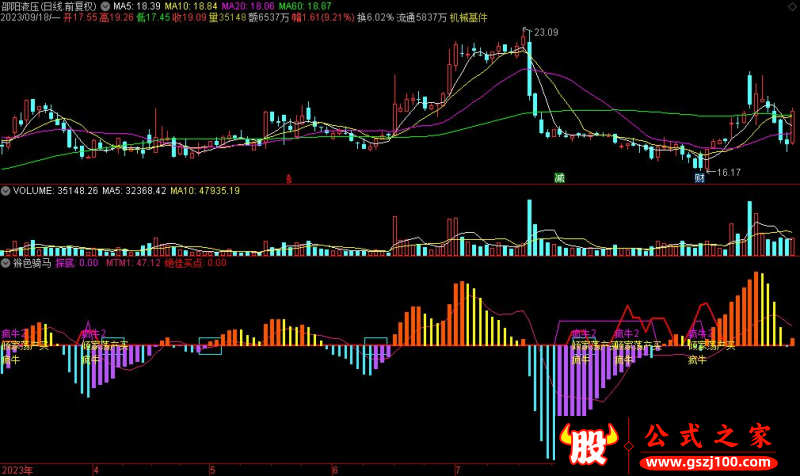
Task: Click the red $ marker on price chart
Action: (289, 179)
